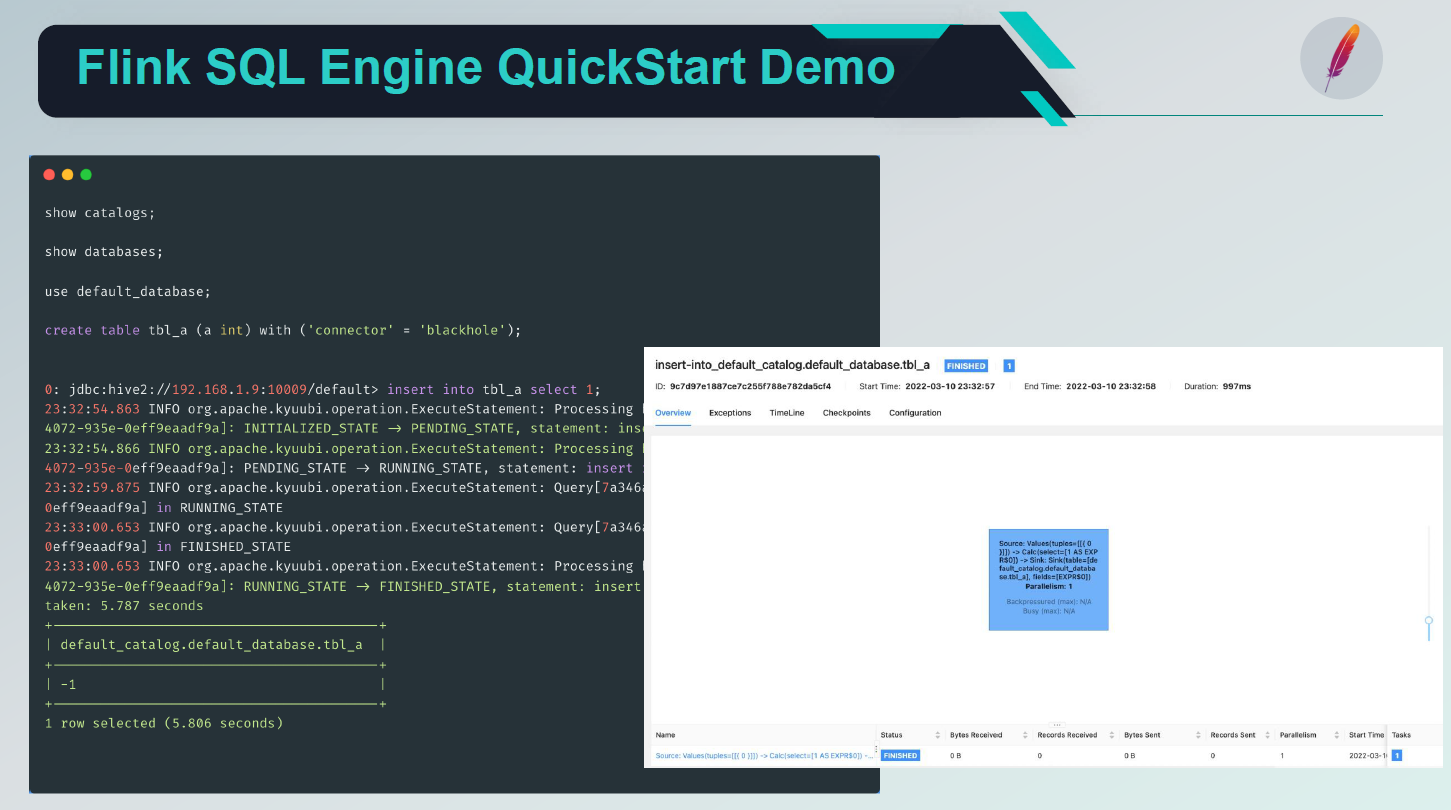Sort by Parallelism sort arrows
Viewport: 1451px width, 810px height.
[x=1335, y=735]
